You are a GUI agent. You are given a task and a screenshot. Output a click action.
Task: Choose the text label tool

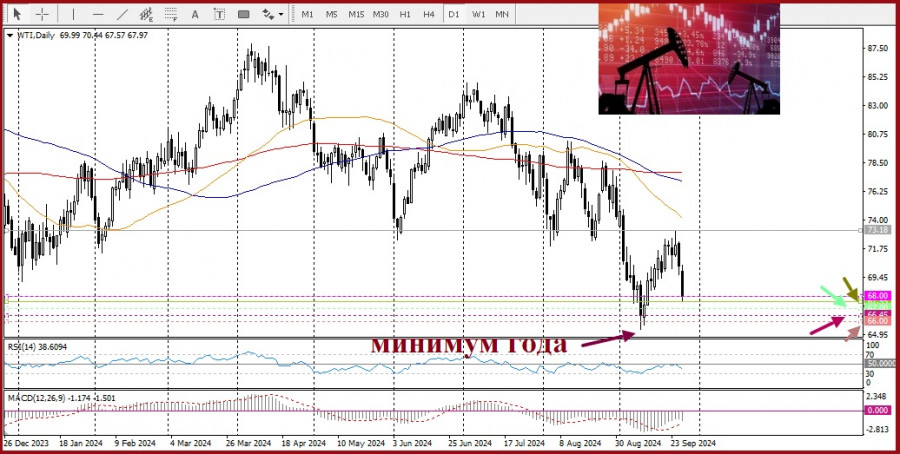click(x=219, y=14)
